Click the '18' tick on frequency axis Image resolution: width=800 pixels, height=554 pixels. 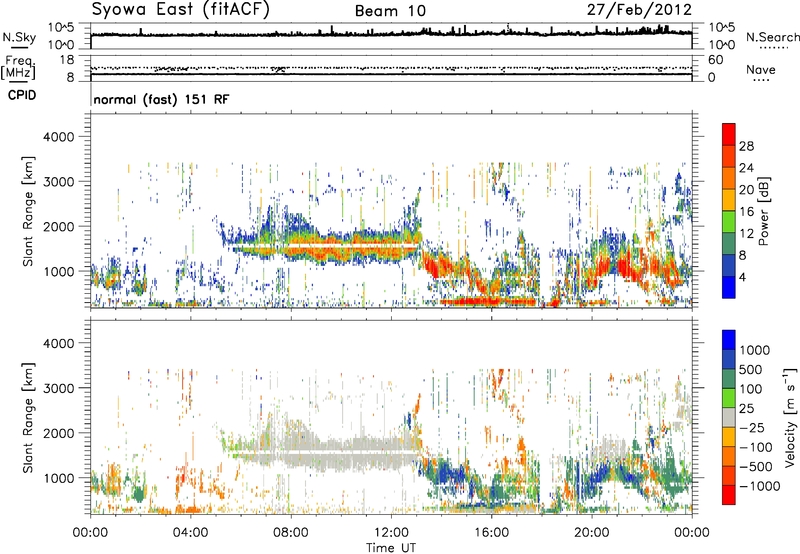[67, 60]
